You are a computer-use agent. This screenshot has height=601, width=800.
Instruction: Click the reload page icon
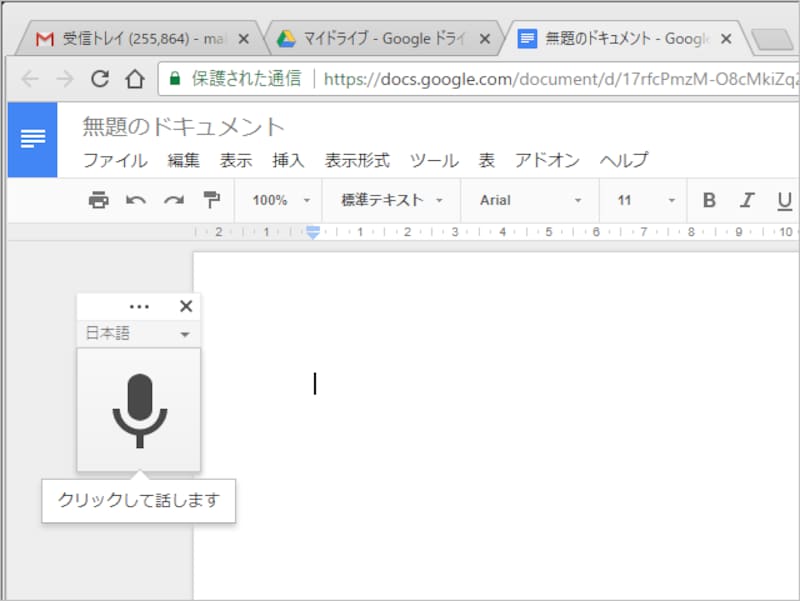pos(101,79)
